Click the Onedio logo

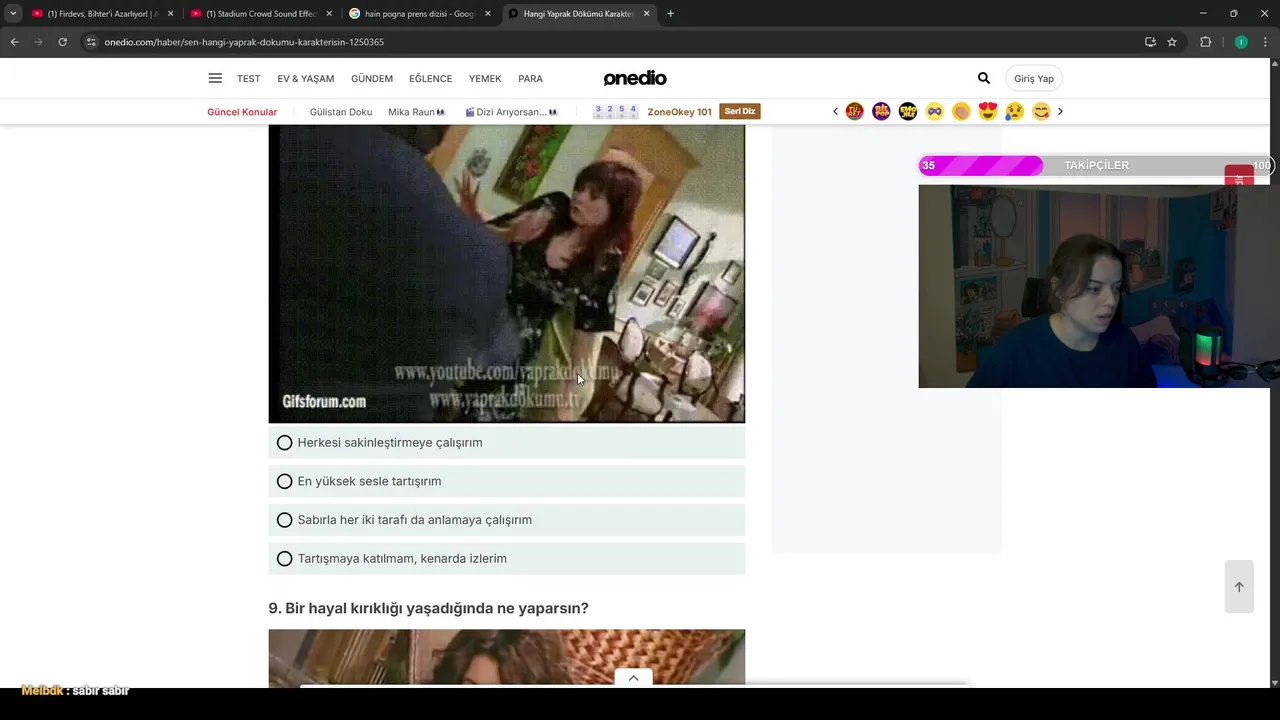(x=635, y=78)
